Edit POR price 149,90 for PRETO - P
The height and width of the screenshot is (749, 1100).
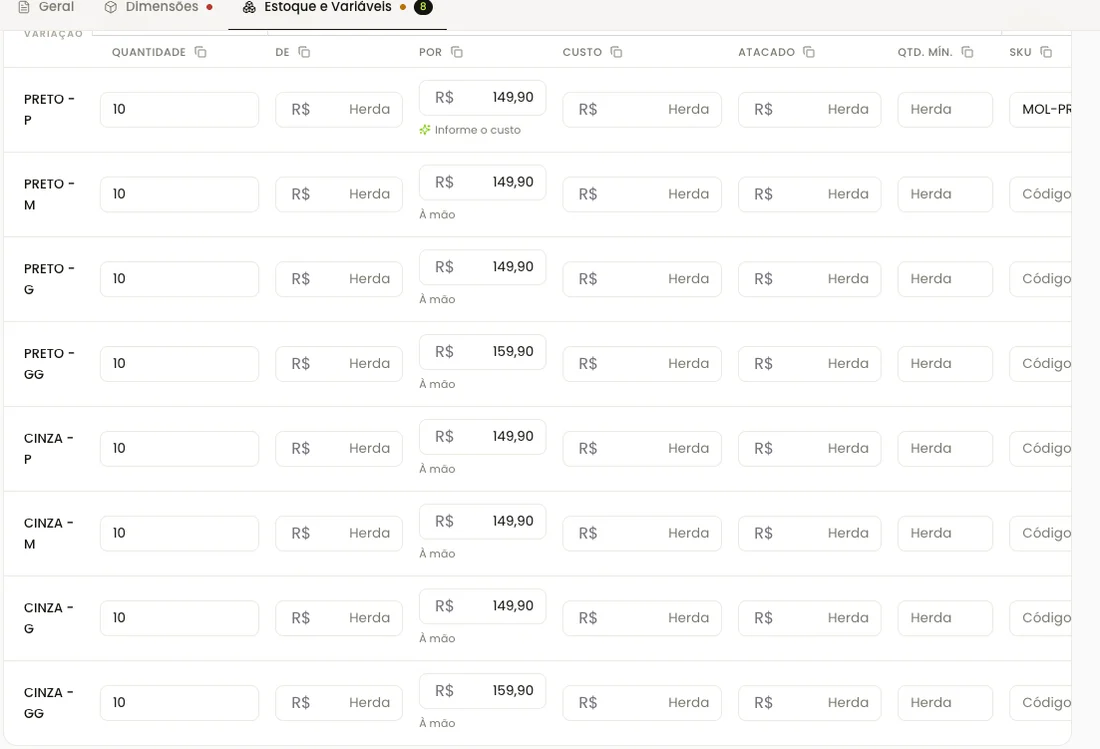tap(483, 97)
